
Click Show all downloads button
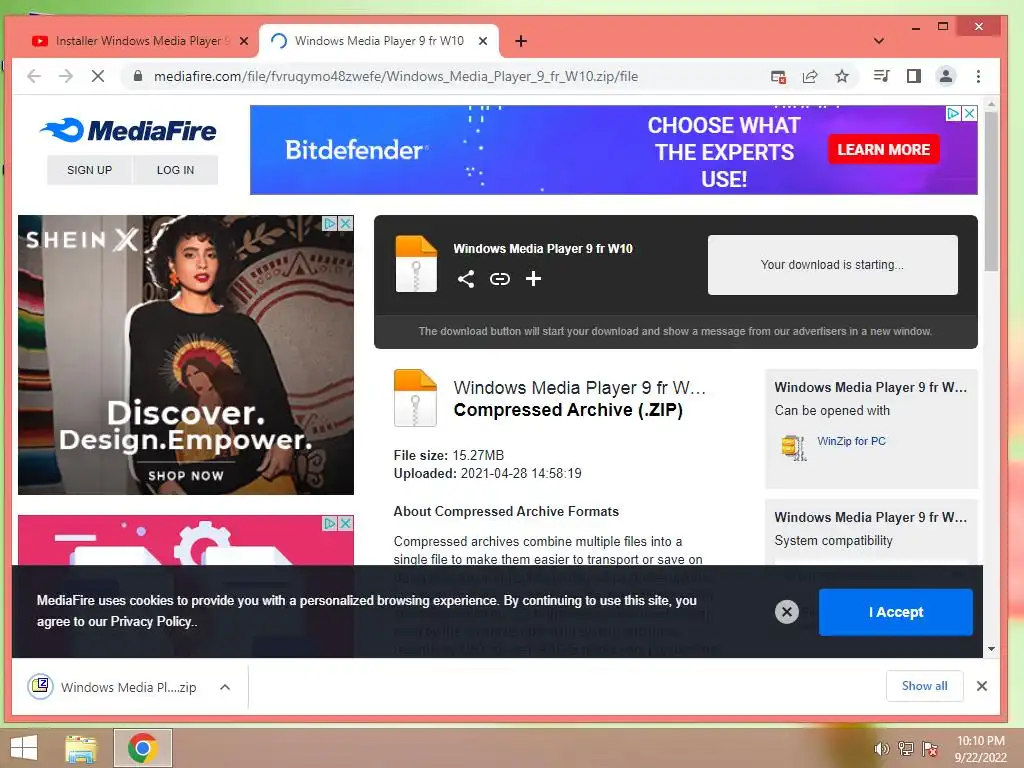pyautogui.click(x=924, y=686)
